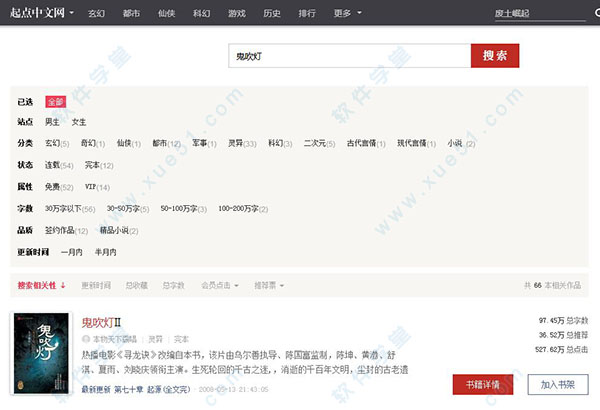Click the red 搜索 button
The height and width of the screenshot is (410, 600).
tap(495, 56)
